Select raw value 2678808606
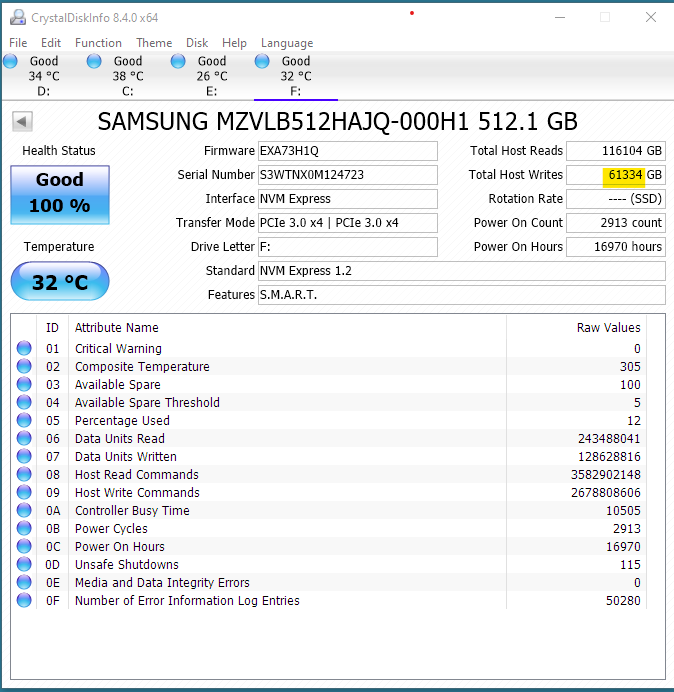Image resolution: width=674 pixels, height=692 pixels. (606, 493)
